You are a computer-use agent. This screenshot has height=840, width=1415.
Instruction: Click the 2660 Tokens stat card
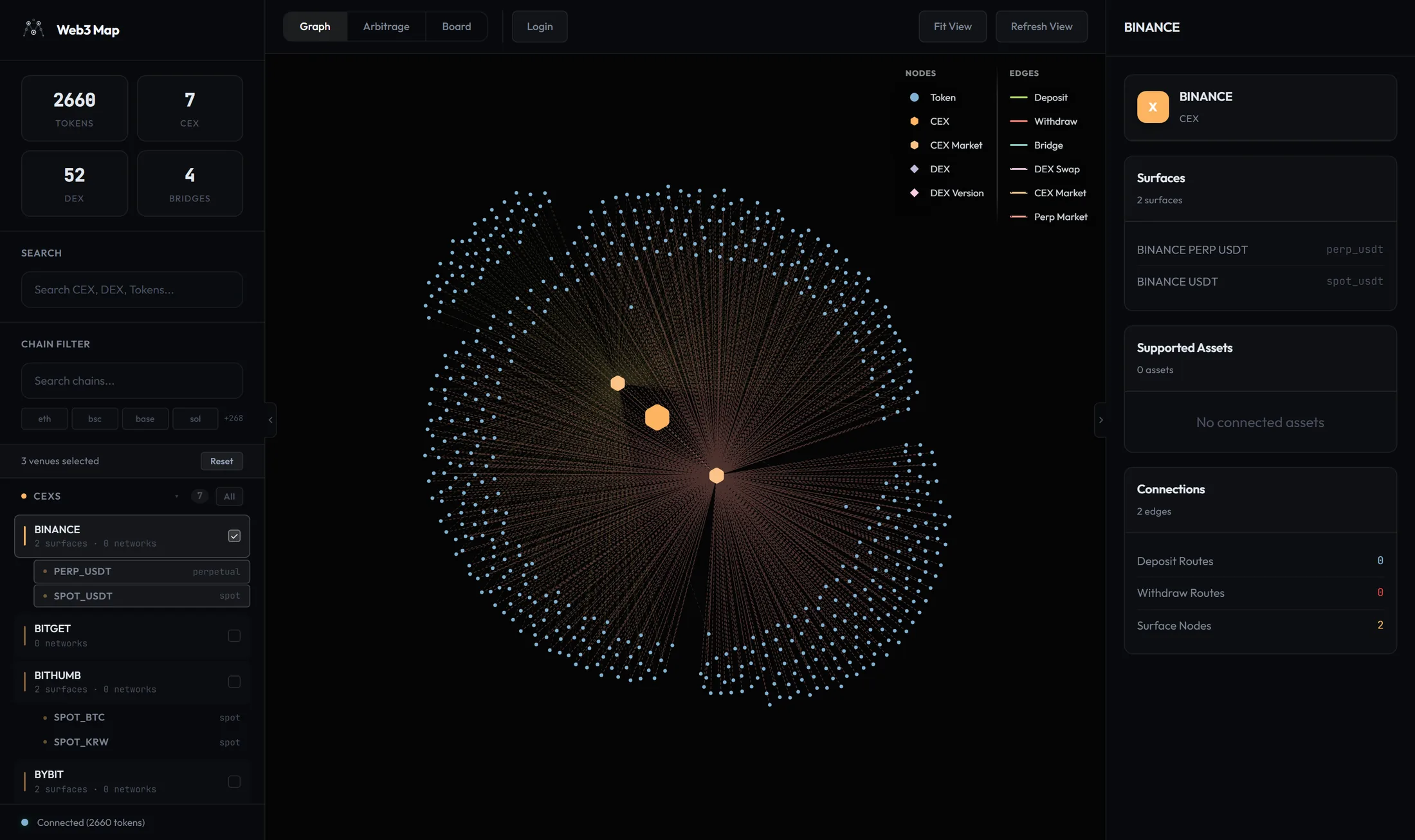click(75, 108)
